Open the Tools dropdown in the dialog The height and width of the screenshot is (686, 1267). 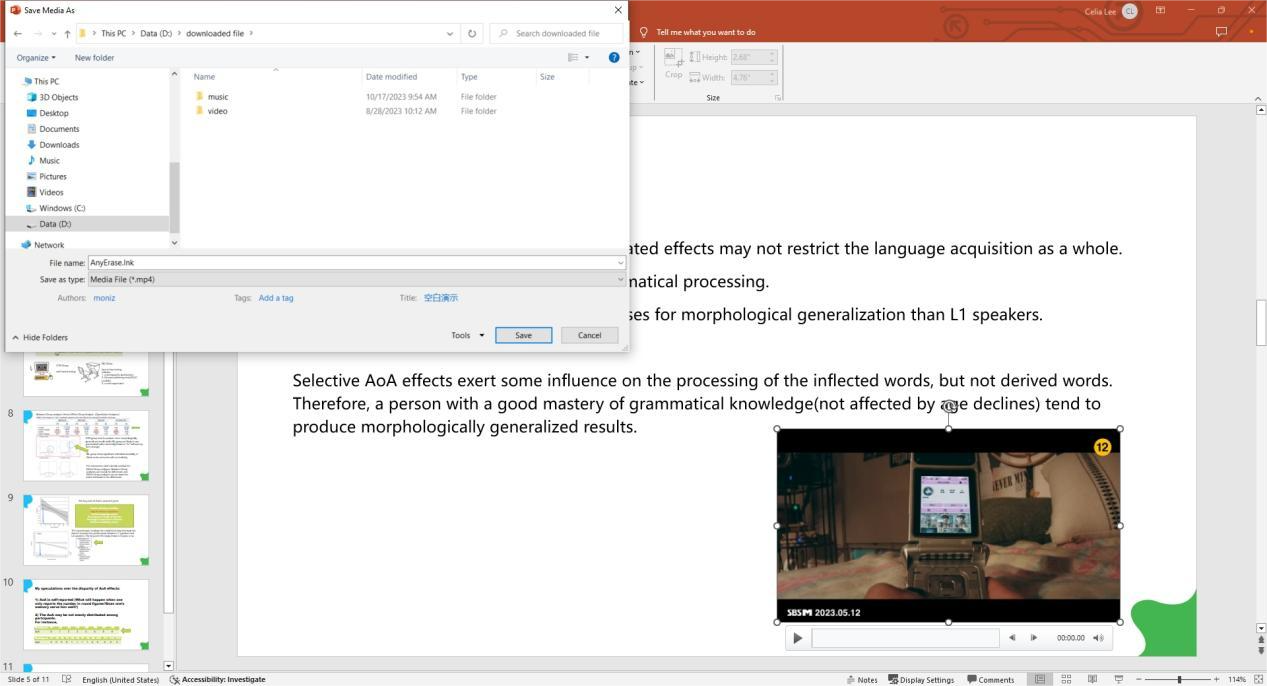[x=466, y=335]
